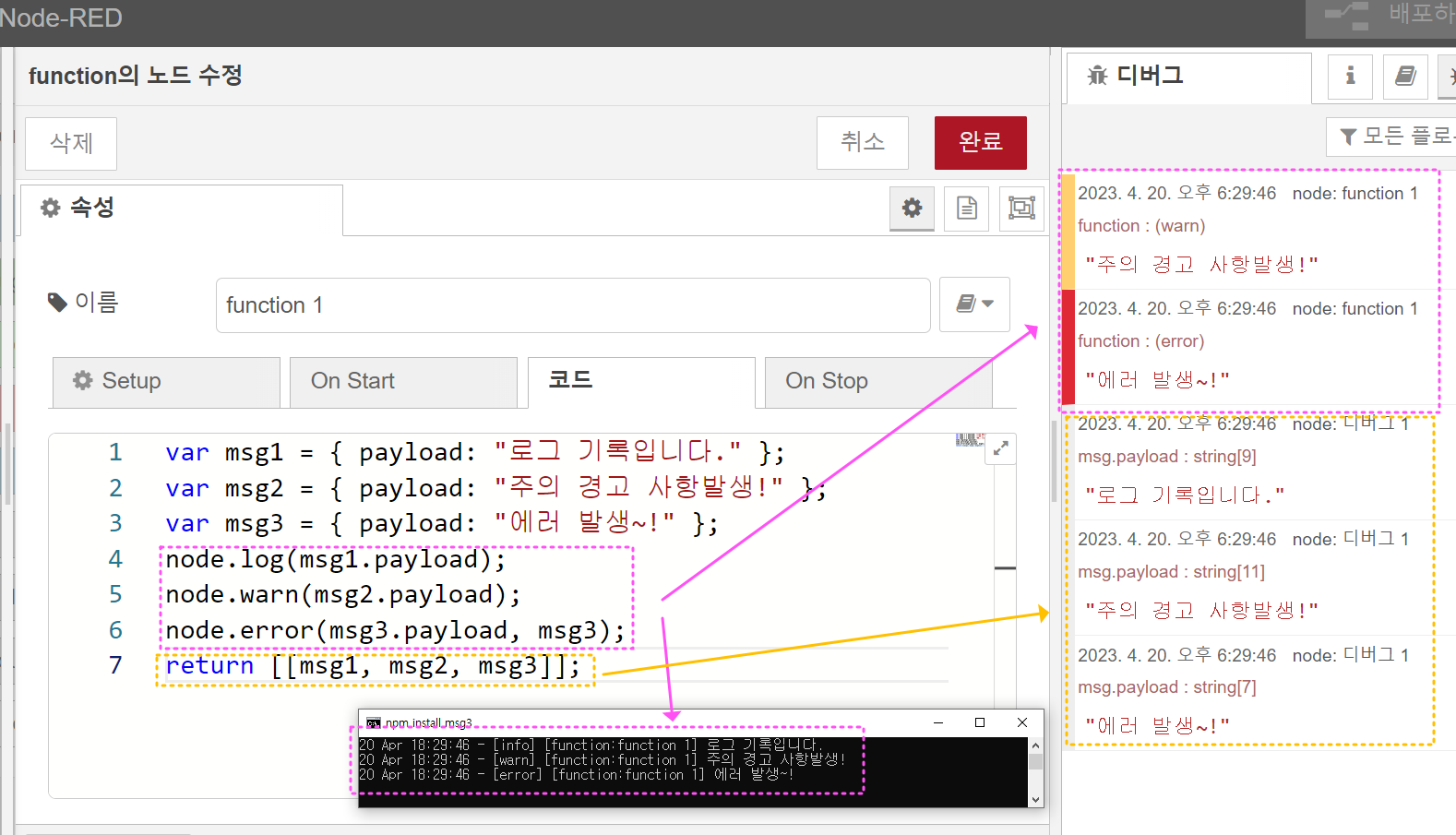Viewport: 1456px width, 835px height.
Task: Open the debug filter dropdown (모든 플로우)
Action: coord(1391,137)
